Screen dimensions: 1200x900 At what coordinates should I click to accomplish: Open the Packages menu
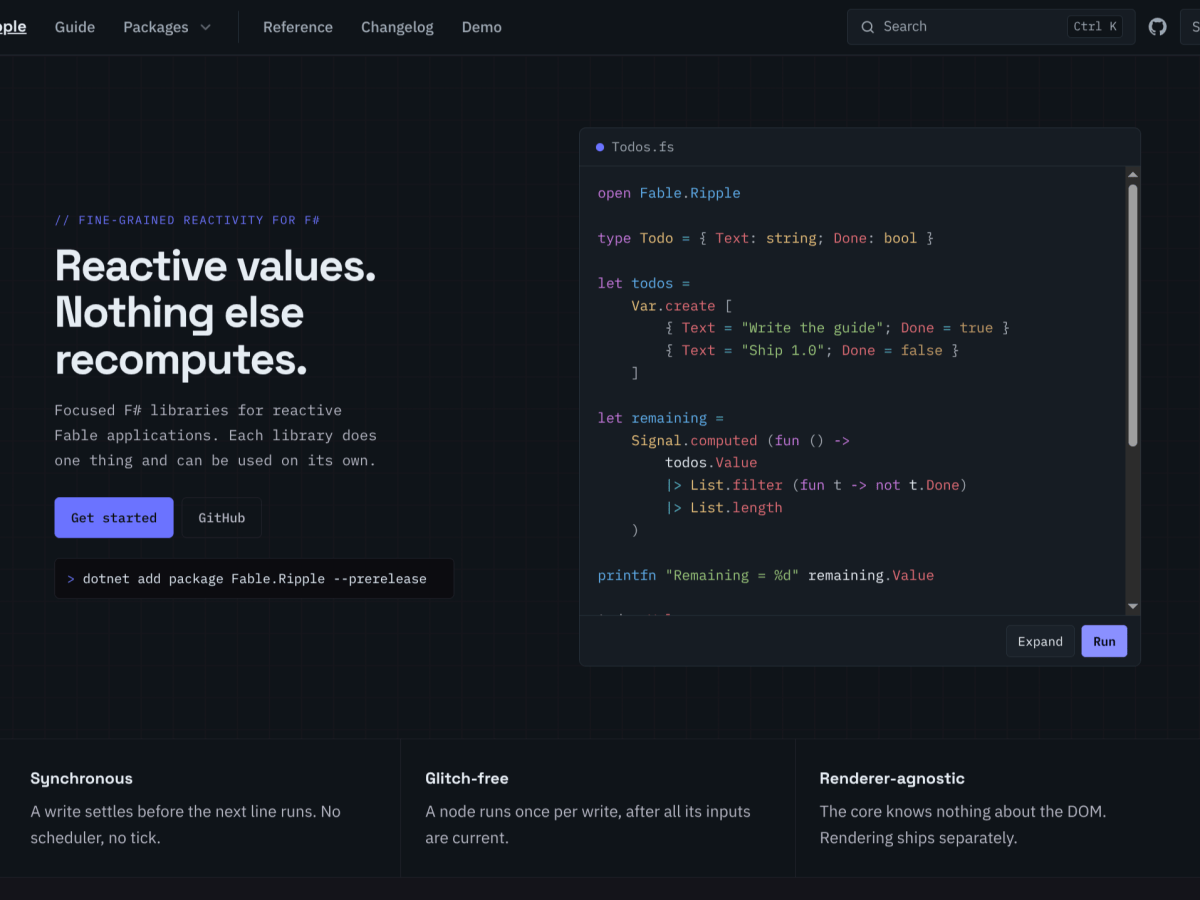tap(167, 27)
